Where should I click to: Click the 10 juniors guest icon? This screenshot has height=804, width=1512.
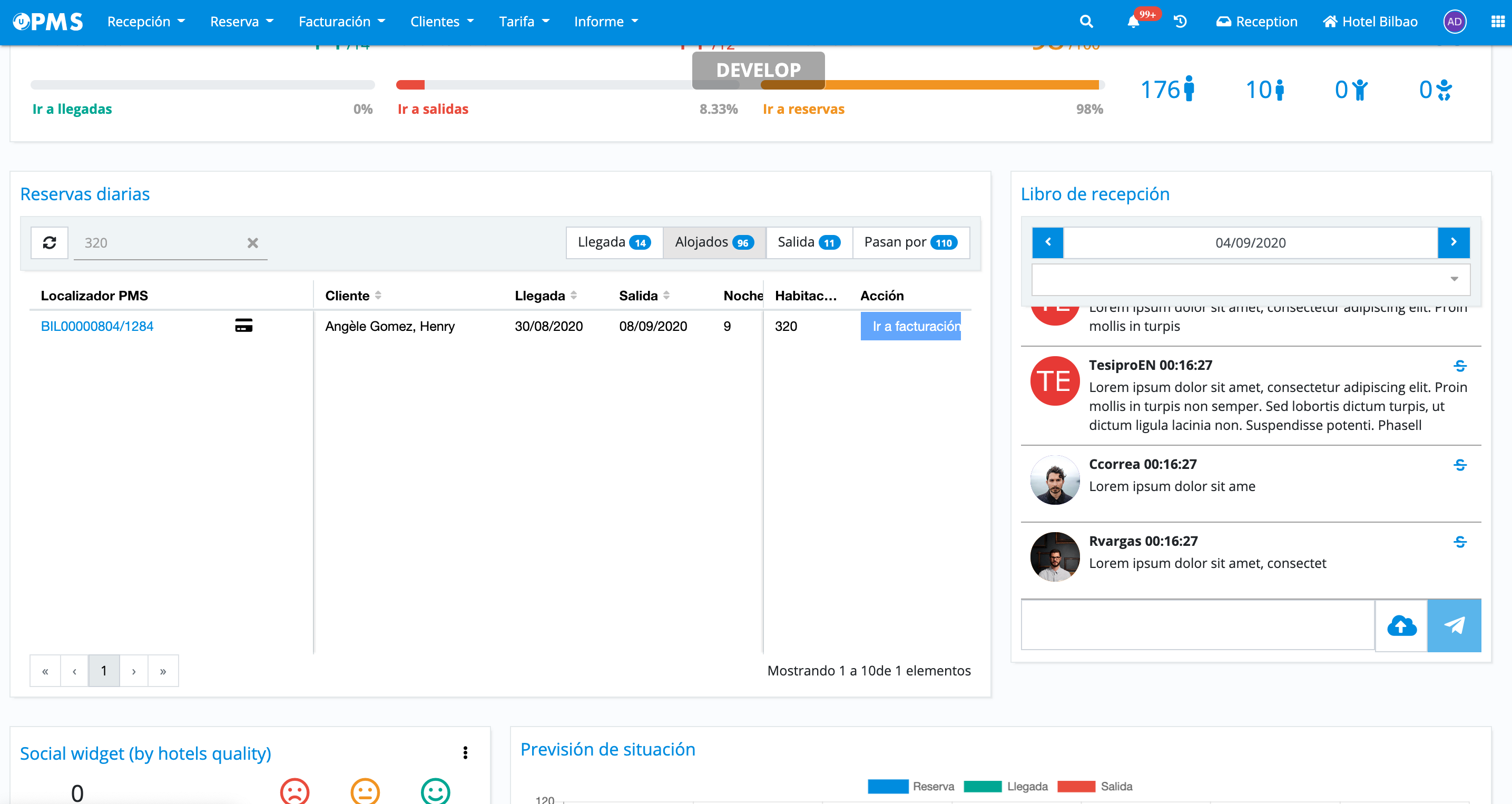[x=1280, y=90]
